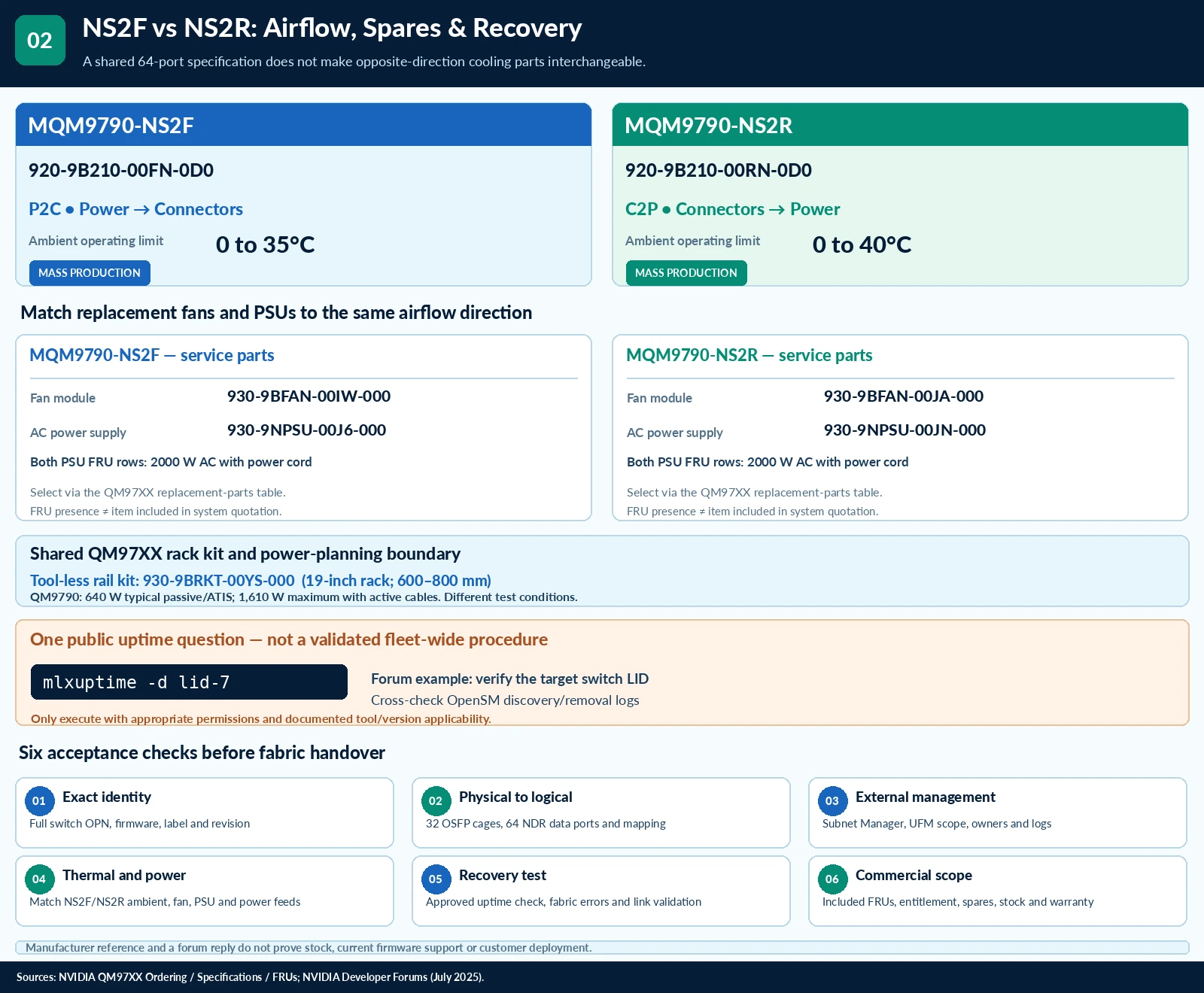
Task: Select part number 920-9B210-00RN-0D0
Action: point(719,171)
